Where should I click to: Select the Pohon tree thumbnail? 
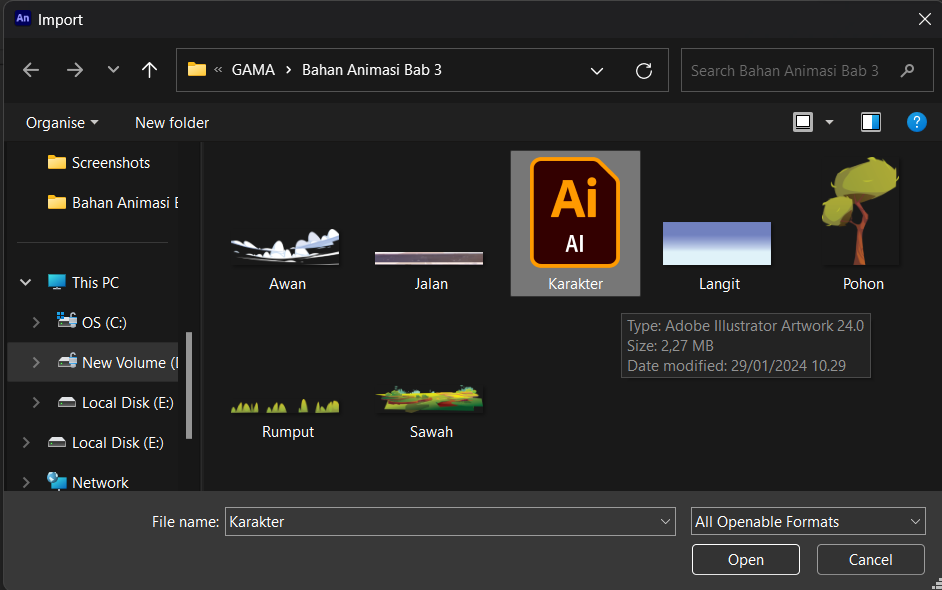point(861,211)
